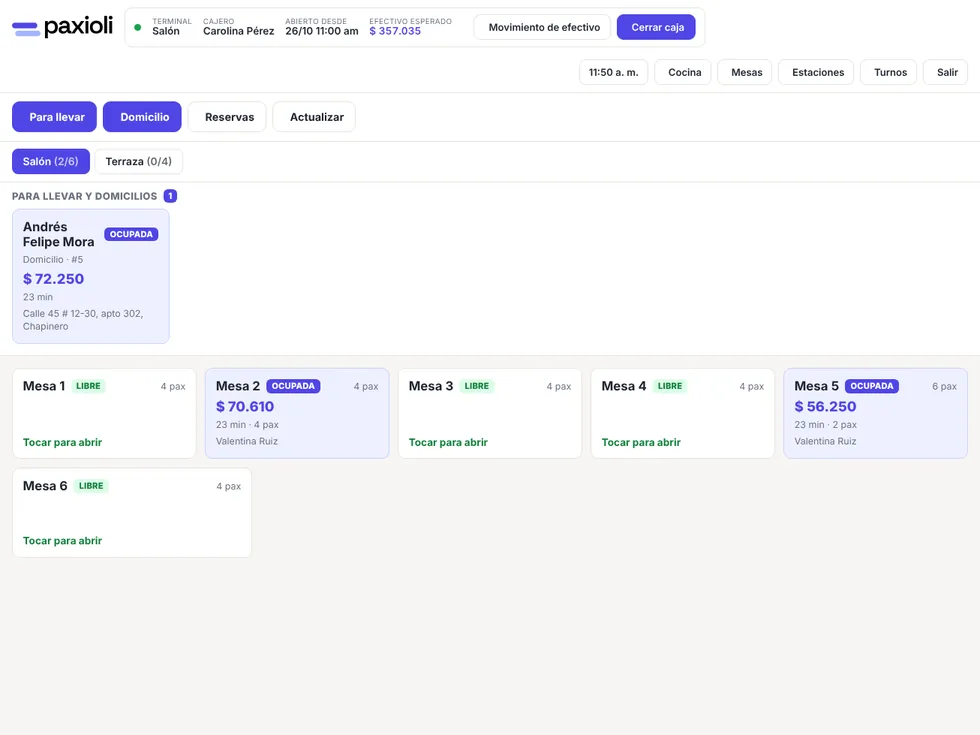The height and width of the screenshot is (735, 980).
Task: Click the Salir button
Action: pyautogui.click(x=947, y=72)
